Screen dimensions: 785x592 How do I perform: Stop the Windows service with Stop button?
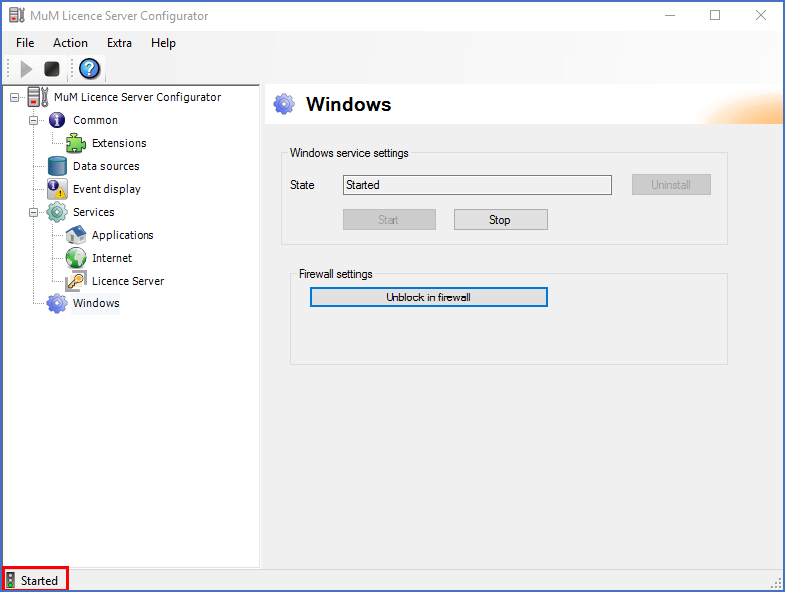click(500, 220)
